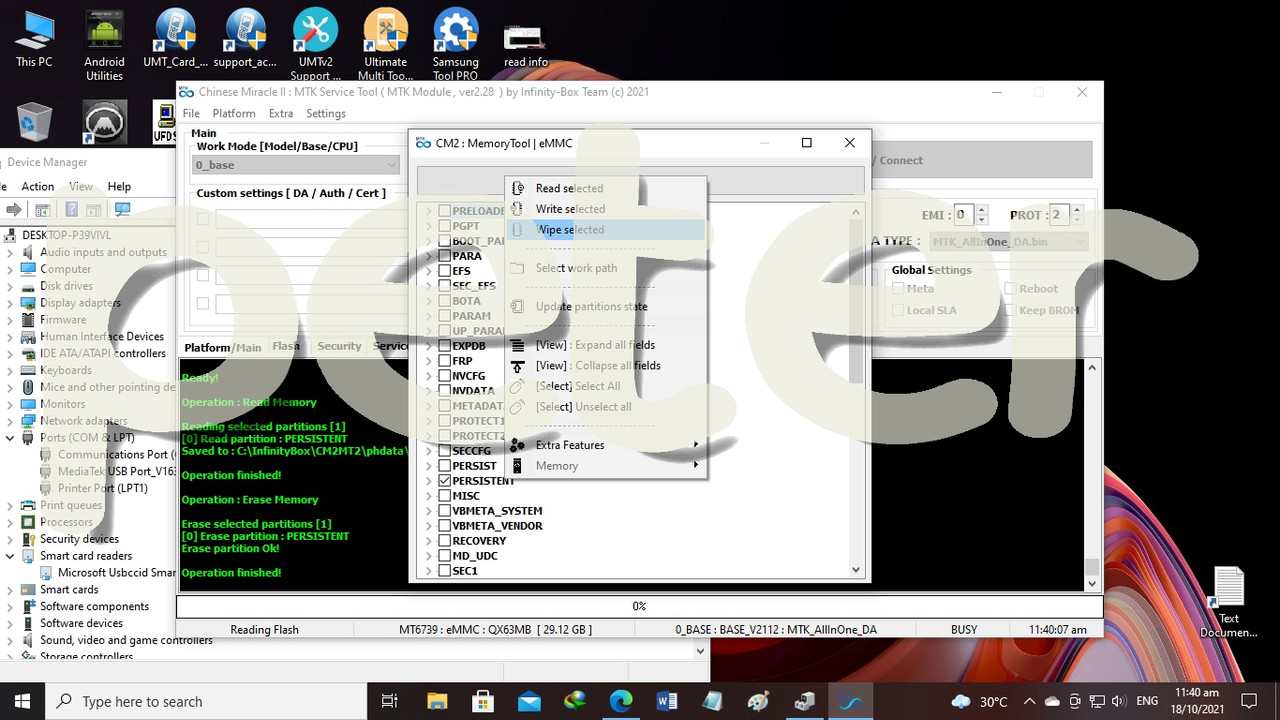The height and width of the screenshot is (720, 1280).
Task: Open support_ac desktop shortcut
Action: 245,40
